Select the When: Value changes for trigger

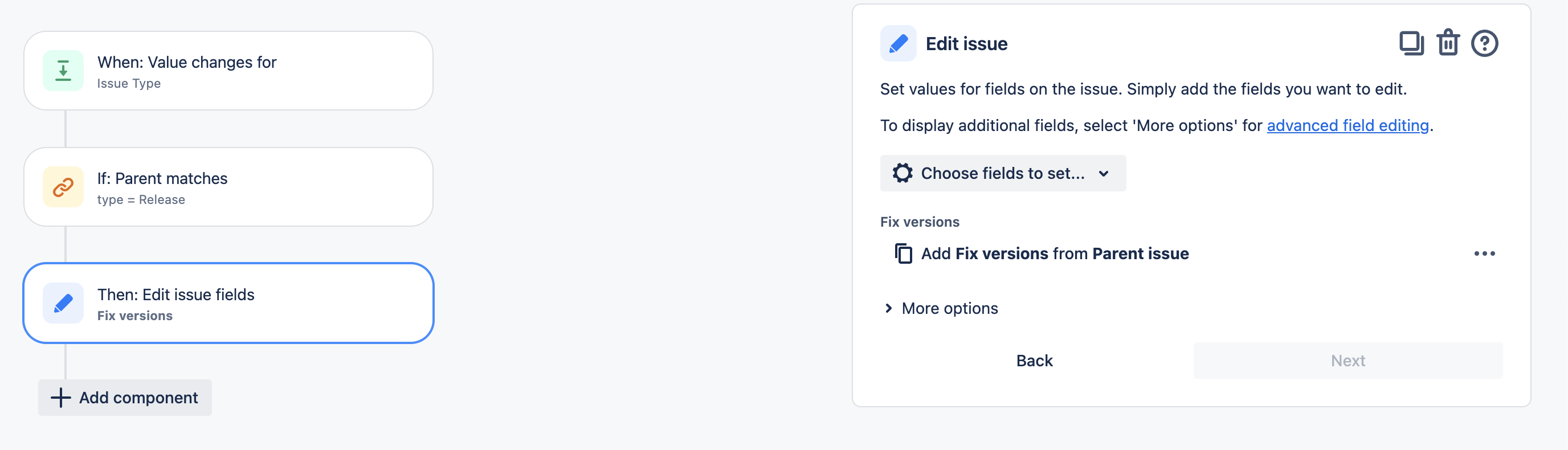tap(228, 71)
